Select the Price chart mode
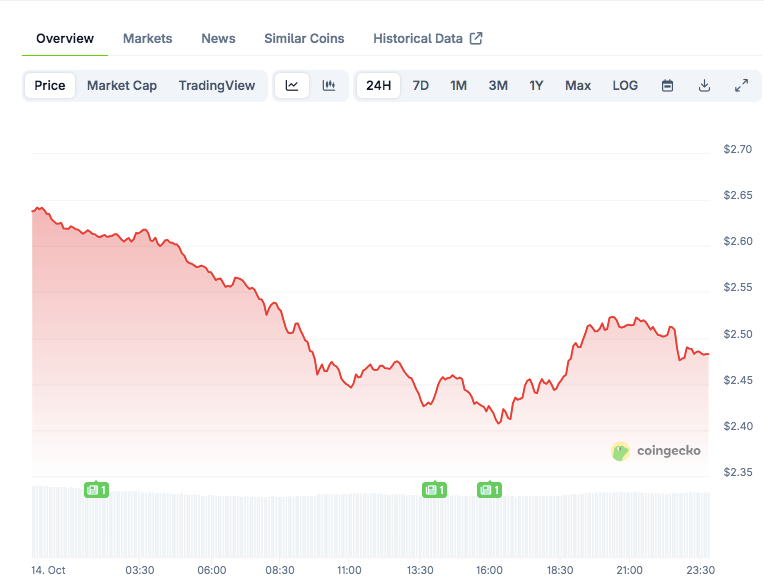Screen dimensions: 764x583 50,86
